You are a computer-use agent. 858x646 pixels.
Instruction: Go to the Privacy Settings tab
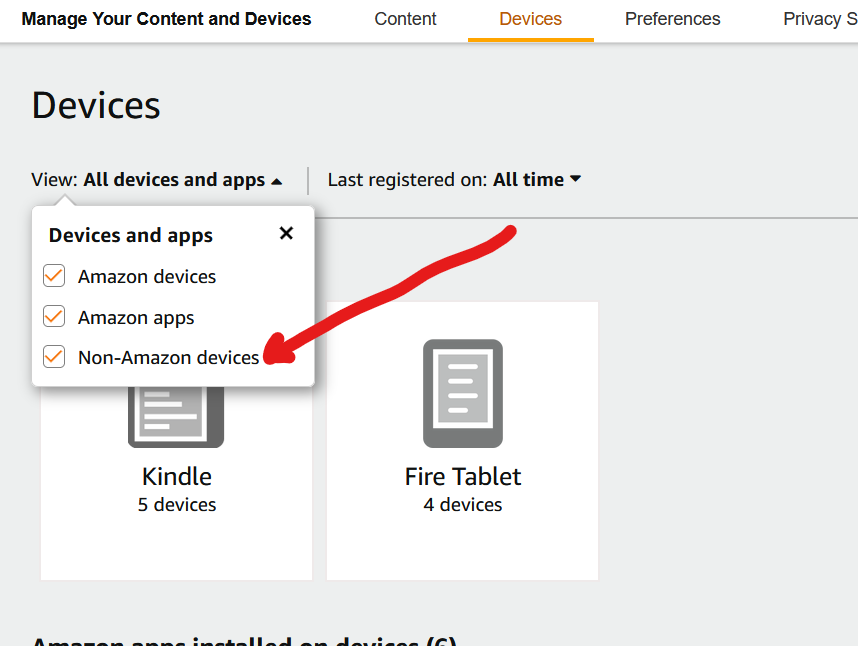[x=820, y=18]
